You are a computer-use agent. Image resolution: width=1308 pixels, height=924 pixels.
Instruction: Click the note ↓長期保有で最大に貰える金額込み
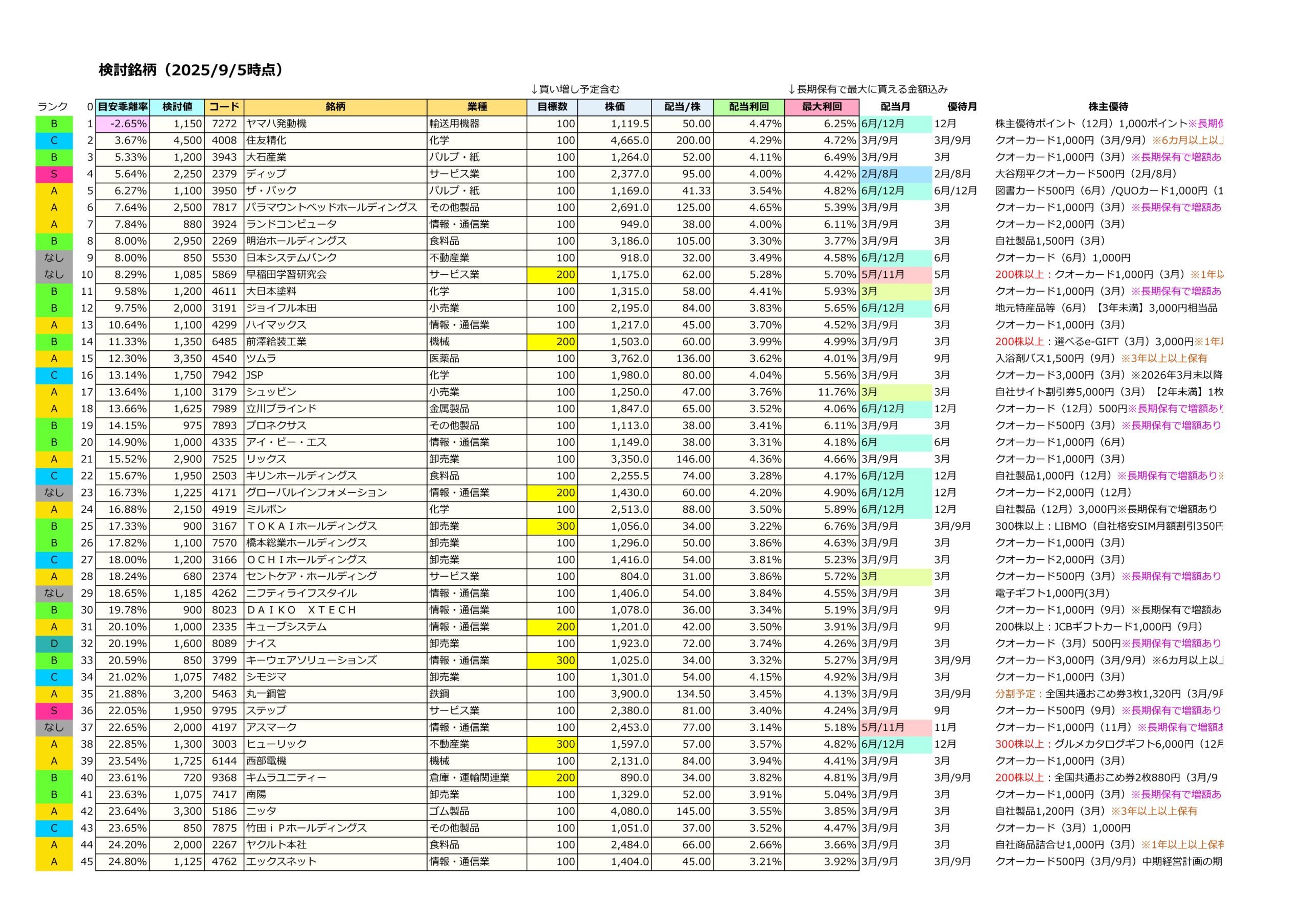tap(868, 89)
